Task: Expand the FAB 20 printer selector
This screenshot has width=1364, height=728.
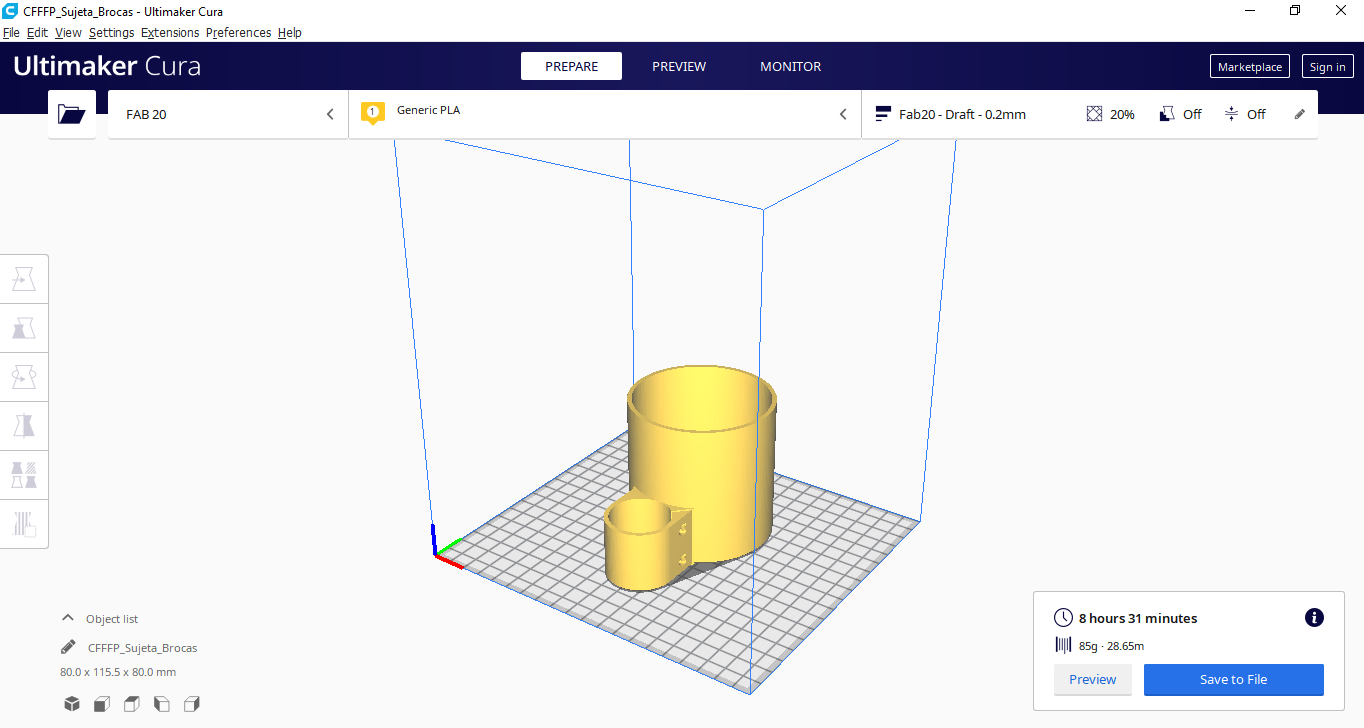Action: coord(228,114)
